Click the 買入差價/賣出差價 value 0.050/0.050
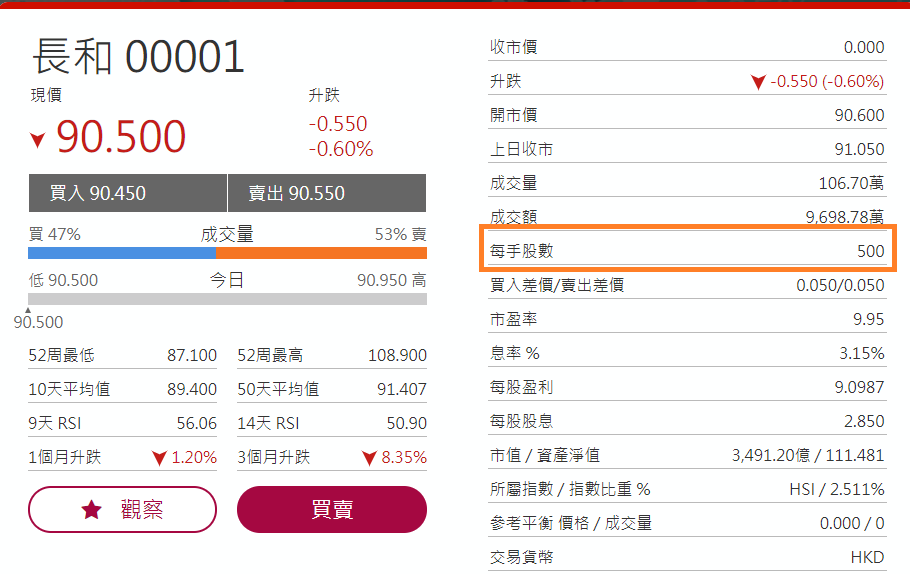The image size is (910, 574). point(840,285)
